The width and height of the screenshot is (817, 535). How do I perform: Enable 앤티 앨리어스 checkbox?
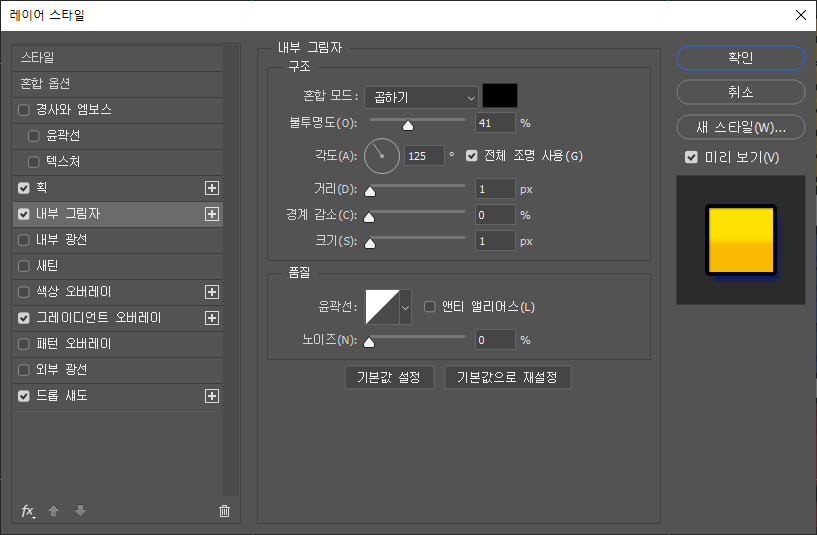[x=429, y=307]
